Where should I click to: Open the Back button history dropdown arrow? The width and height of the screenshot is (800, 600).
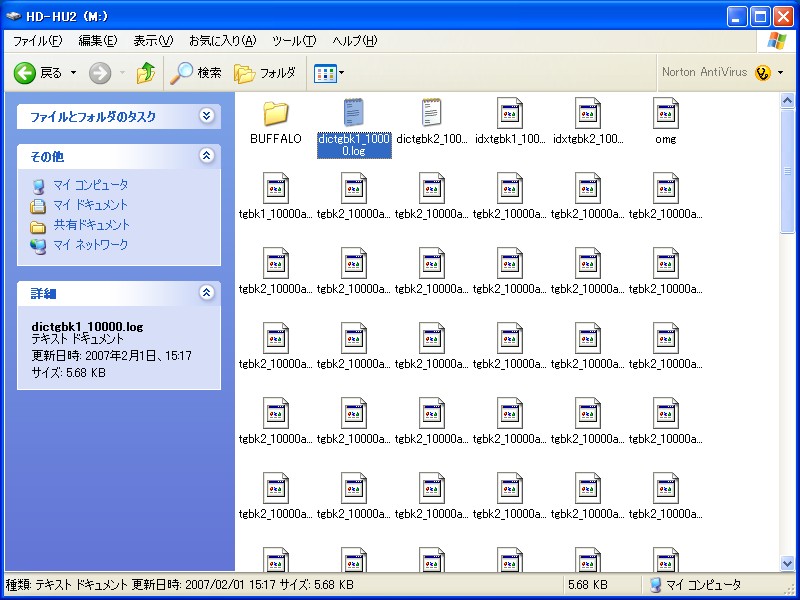click(73, 73)
